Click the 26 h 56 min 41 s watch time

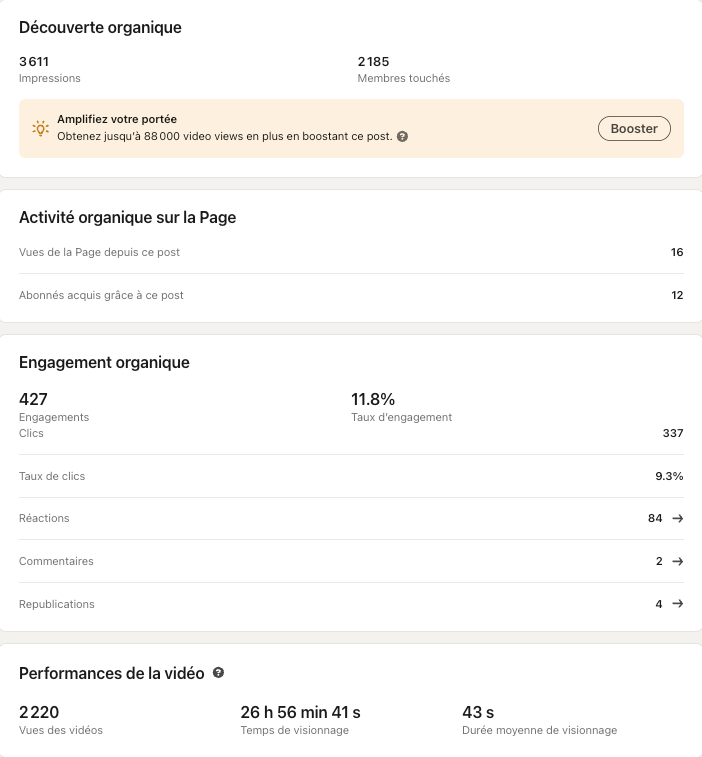(x=300, y=712)
